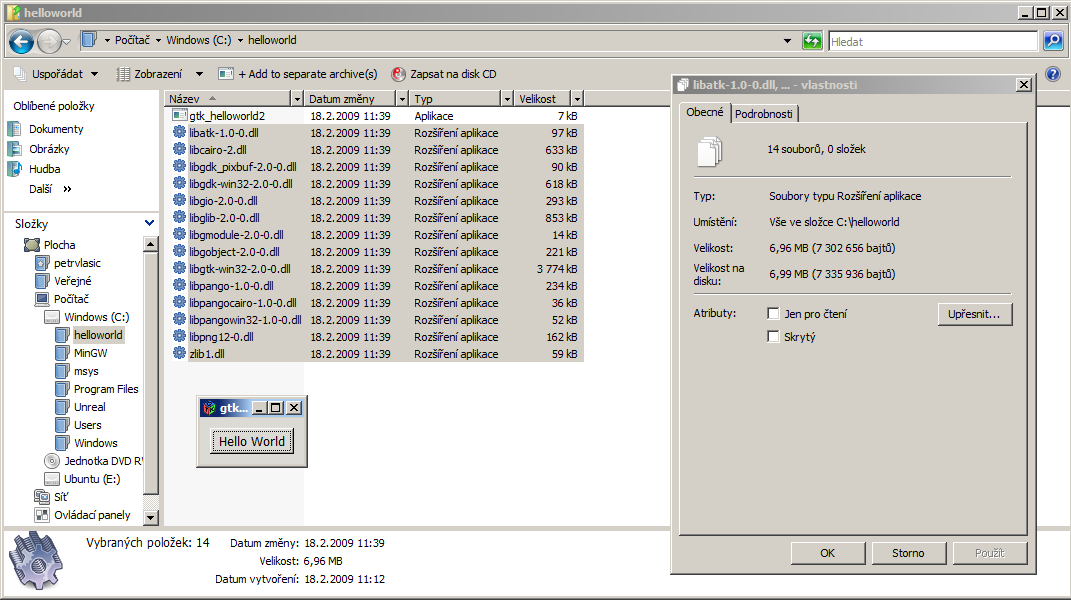
Task: Click the Dokumenty favorites icon
Action: click(14, 128)
